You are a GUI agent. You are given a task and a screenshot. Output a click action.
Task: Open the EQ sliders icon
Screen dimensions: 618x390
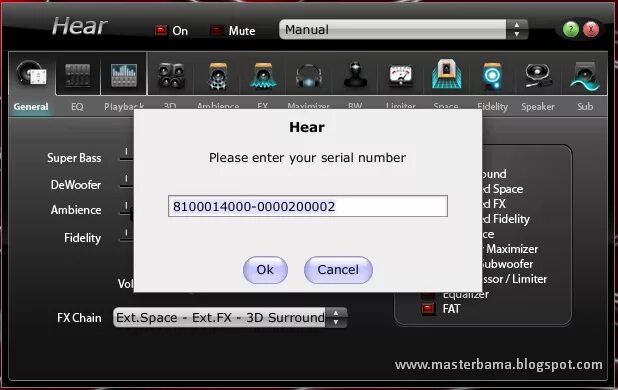click(77, 75)
